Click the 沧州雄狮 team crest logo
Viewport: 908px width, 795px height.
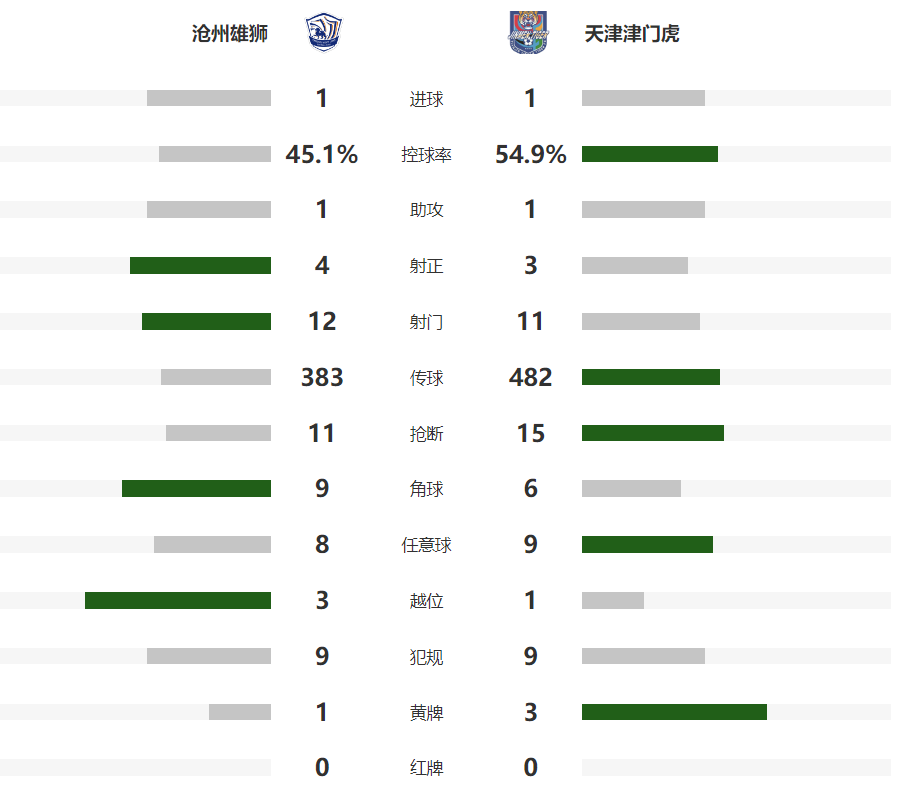coord(321,32)
